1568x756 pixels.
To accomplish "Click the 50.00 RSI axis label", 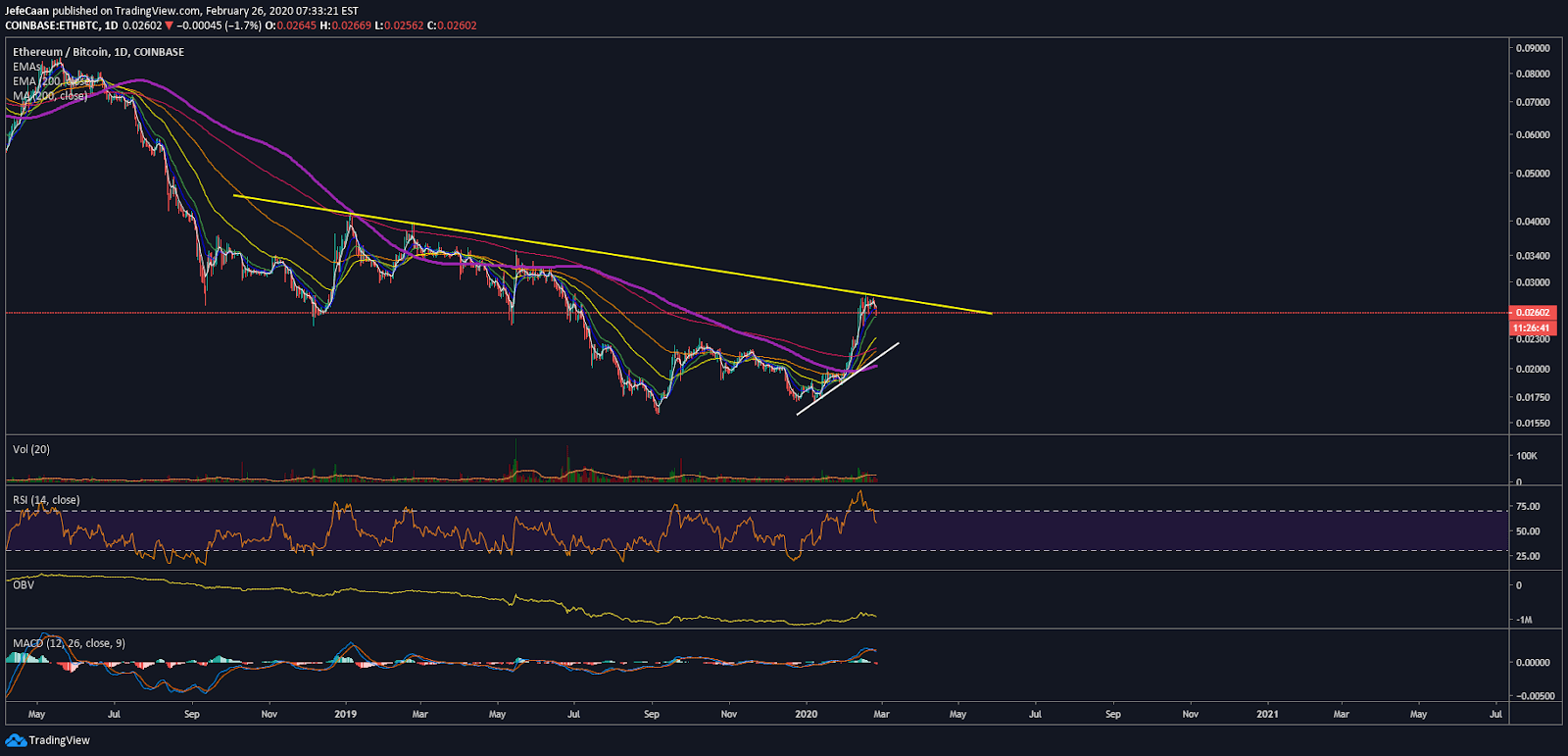I will coord(1528,531).
